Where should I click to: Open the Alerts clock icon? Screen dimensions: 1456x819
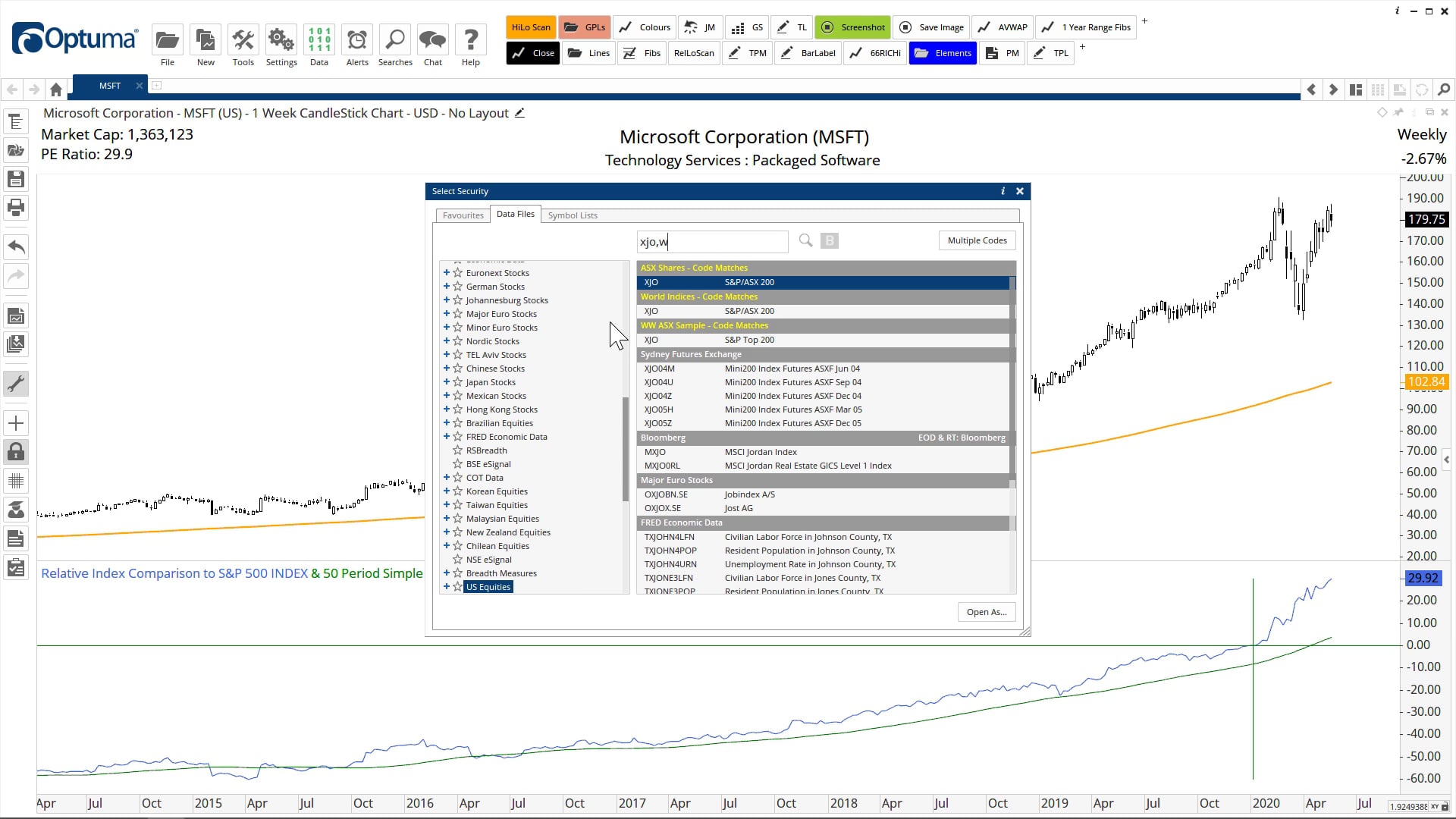pyautogui.click(x=357, y=39)
